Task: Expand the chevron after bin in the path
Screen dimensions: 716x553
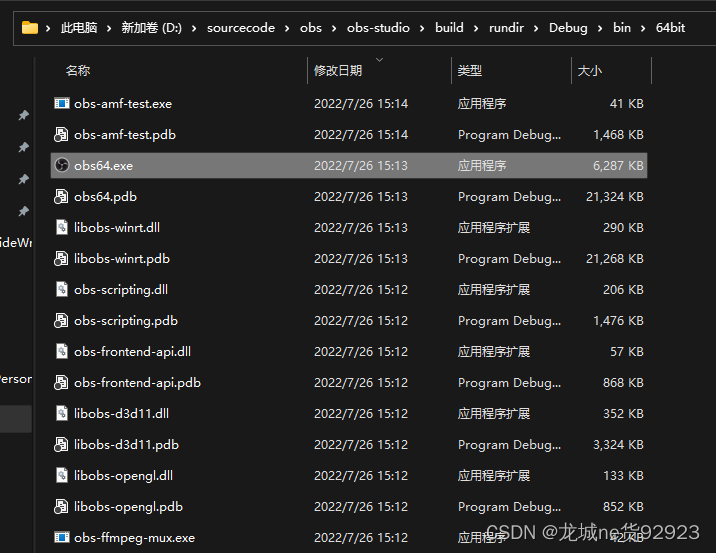Action: point(643,28)
